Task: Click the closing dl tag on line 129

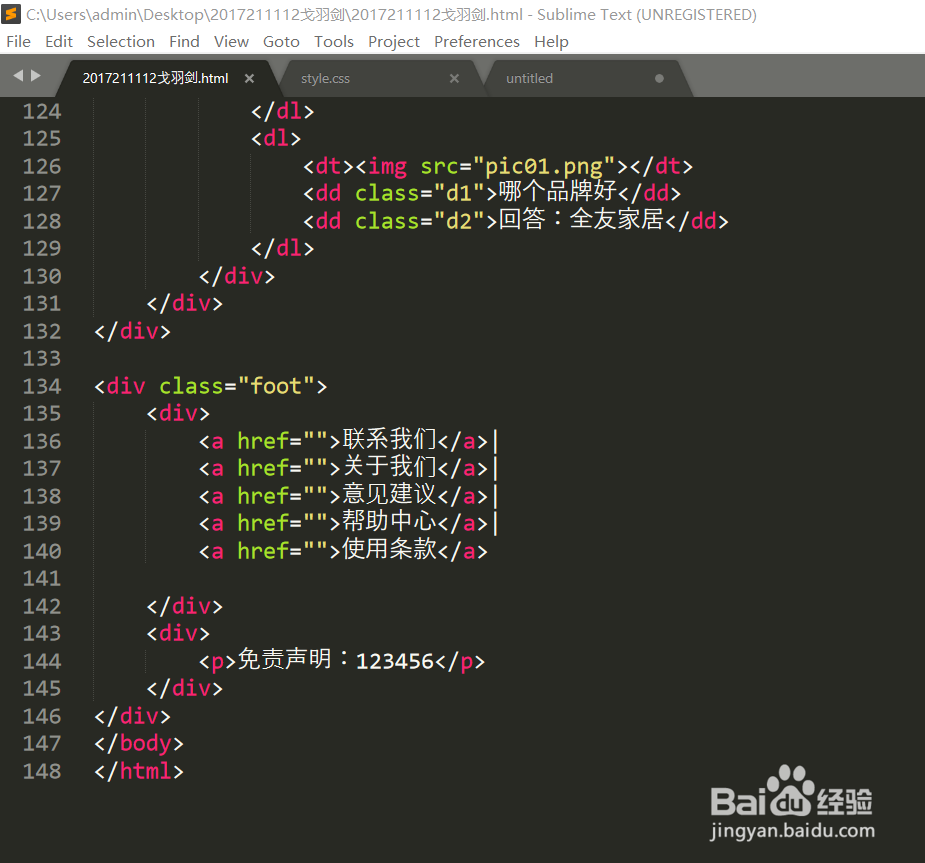Action: point(282,248)
